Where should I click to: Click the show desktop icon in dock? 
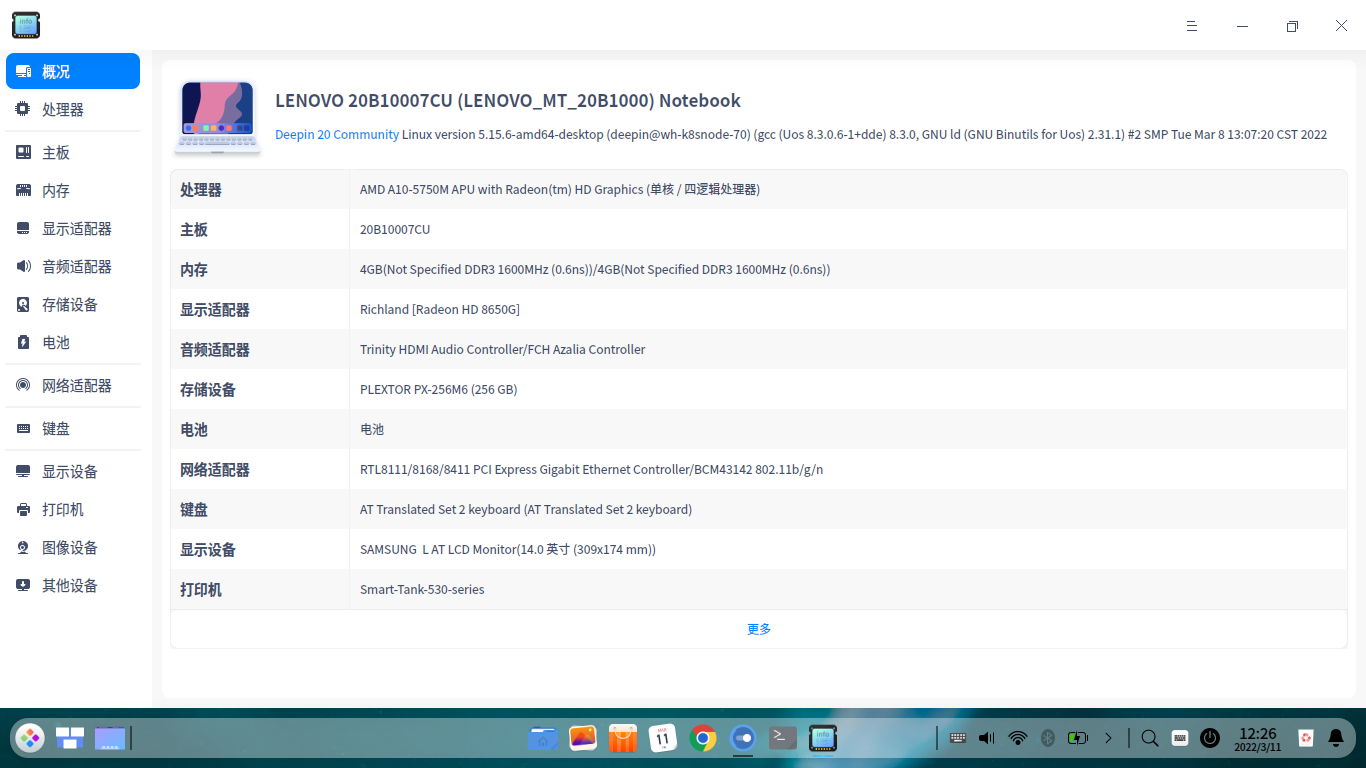(x=110, y=738)
